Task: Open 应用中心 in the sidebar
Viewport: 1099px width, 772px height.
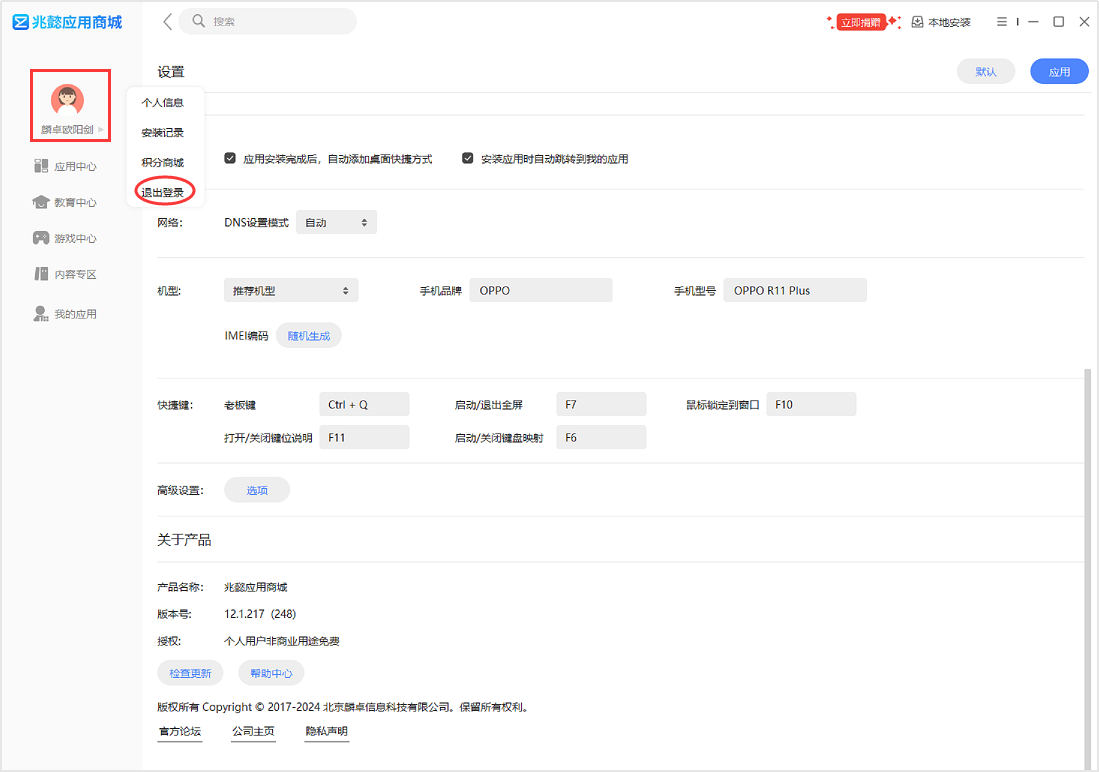Action: (x=66, y=166)
